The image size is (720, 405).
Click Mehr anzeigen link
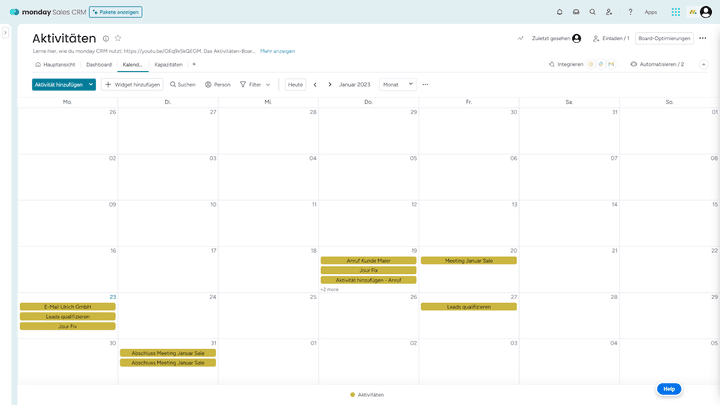[277, 51]
